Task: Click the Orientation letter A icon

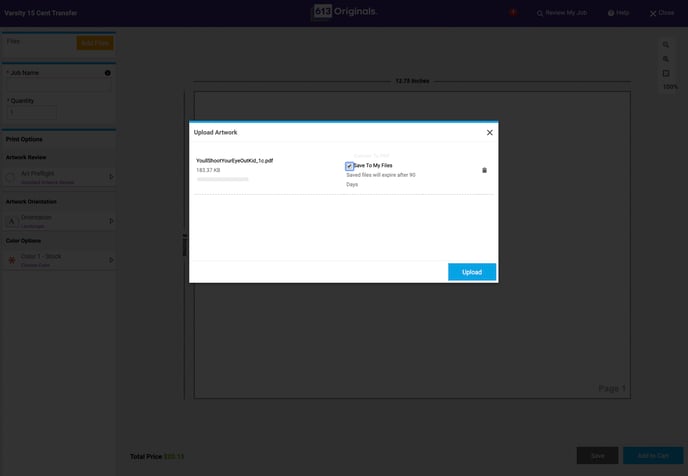Action: point(11,222)
